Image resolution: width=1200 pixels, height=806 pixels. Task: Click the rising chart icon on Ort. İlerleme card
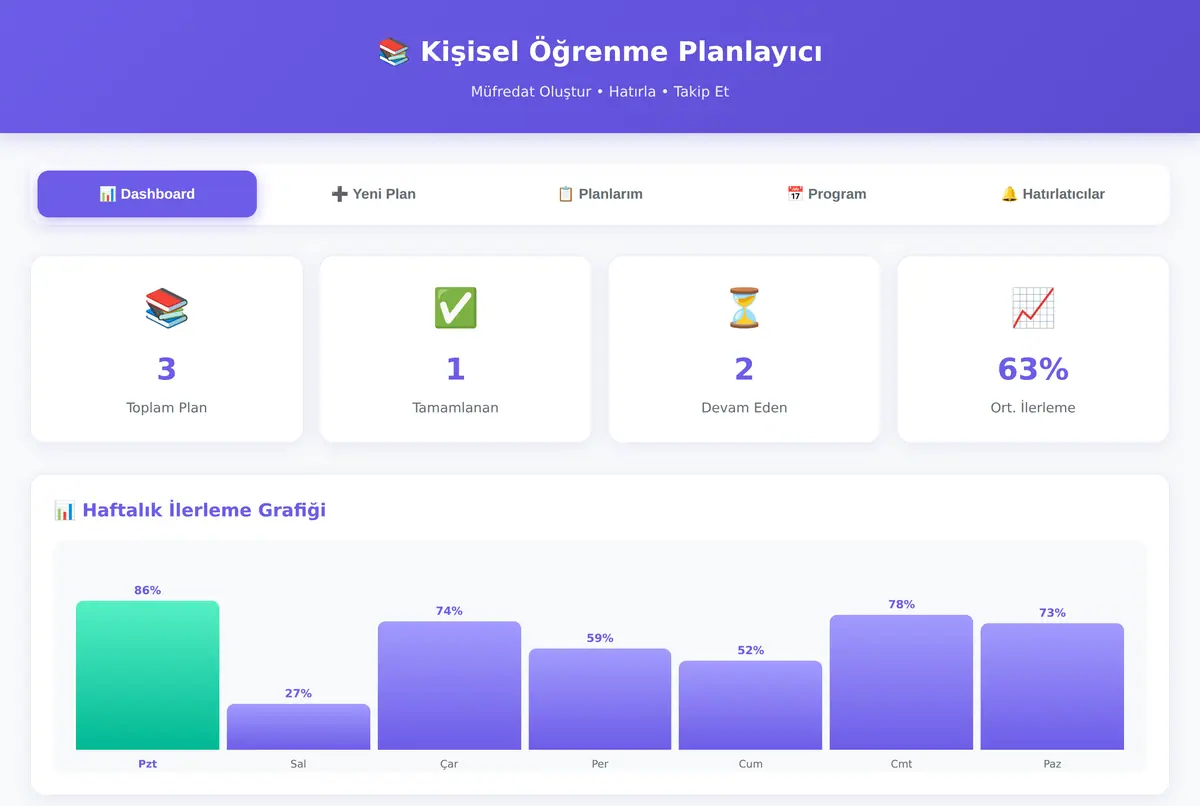[1033, 308]
